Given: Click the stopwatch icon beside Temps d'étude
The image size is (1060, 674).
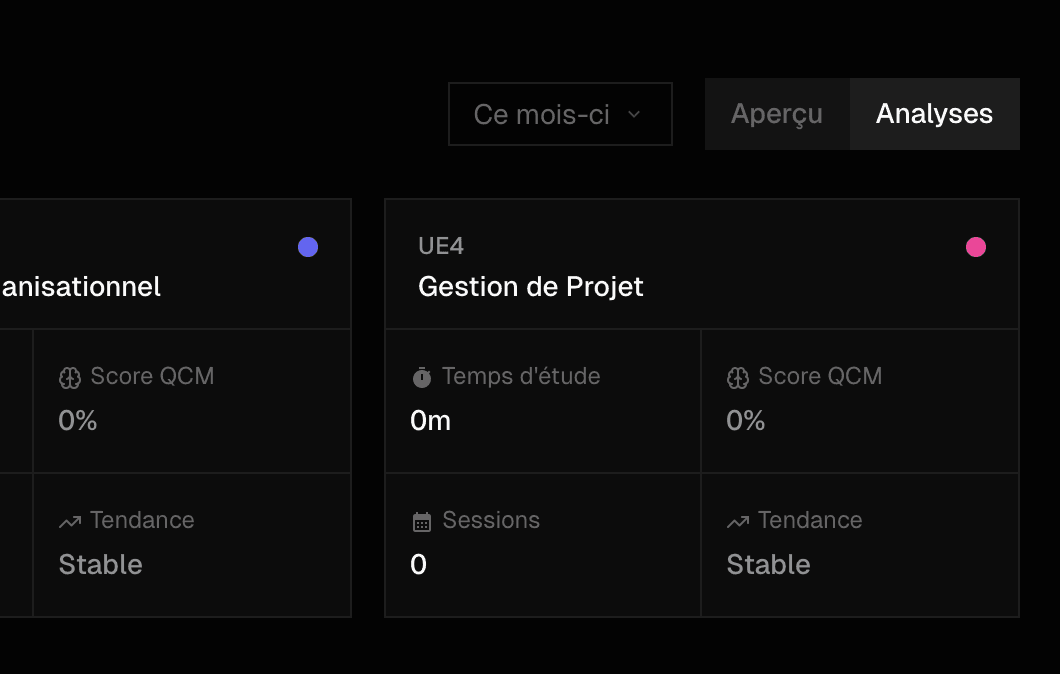Looking at the screenshot, I should [x=421, y=376].
